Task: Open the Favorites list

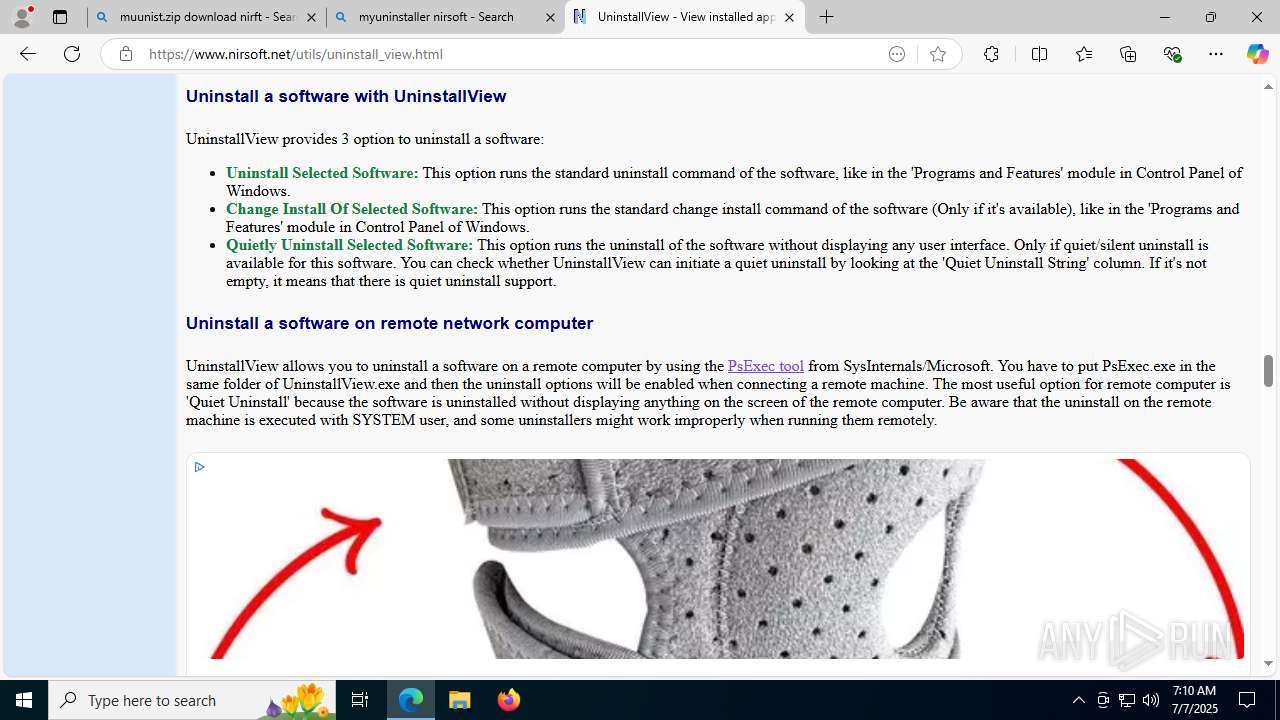Action: pyautogui.click(x=1084, y=54)
